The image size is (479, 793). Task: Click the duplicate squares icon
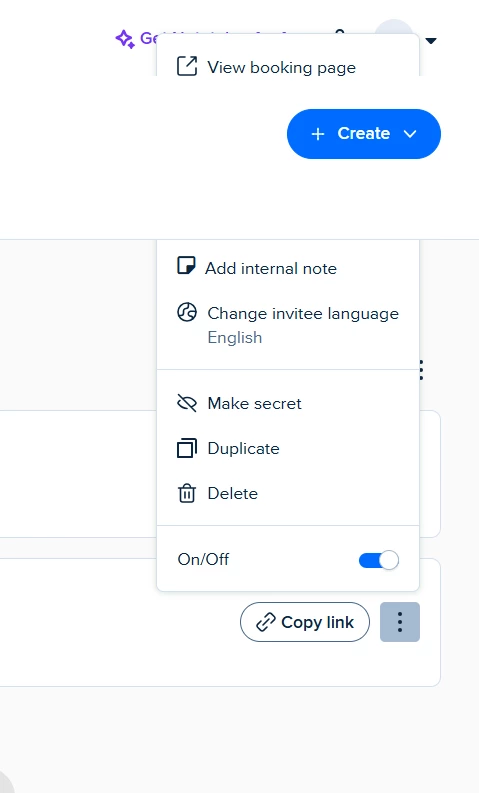pos(187,448)
